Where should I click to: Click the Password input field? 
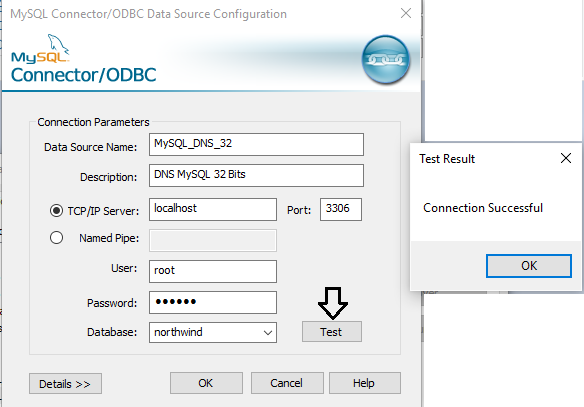pyautogui.click(x=213, y=302)
